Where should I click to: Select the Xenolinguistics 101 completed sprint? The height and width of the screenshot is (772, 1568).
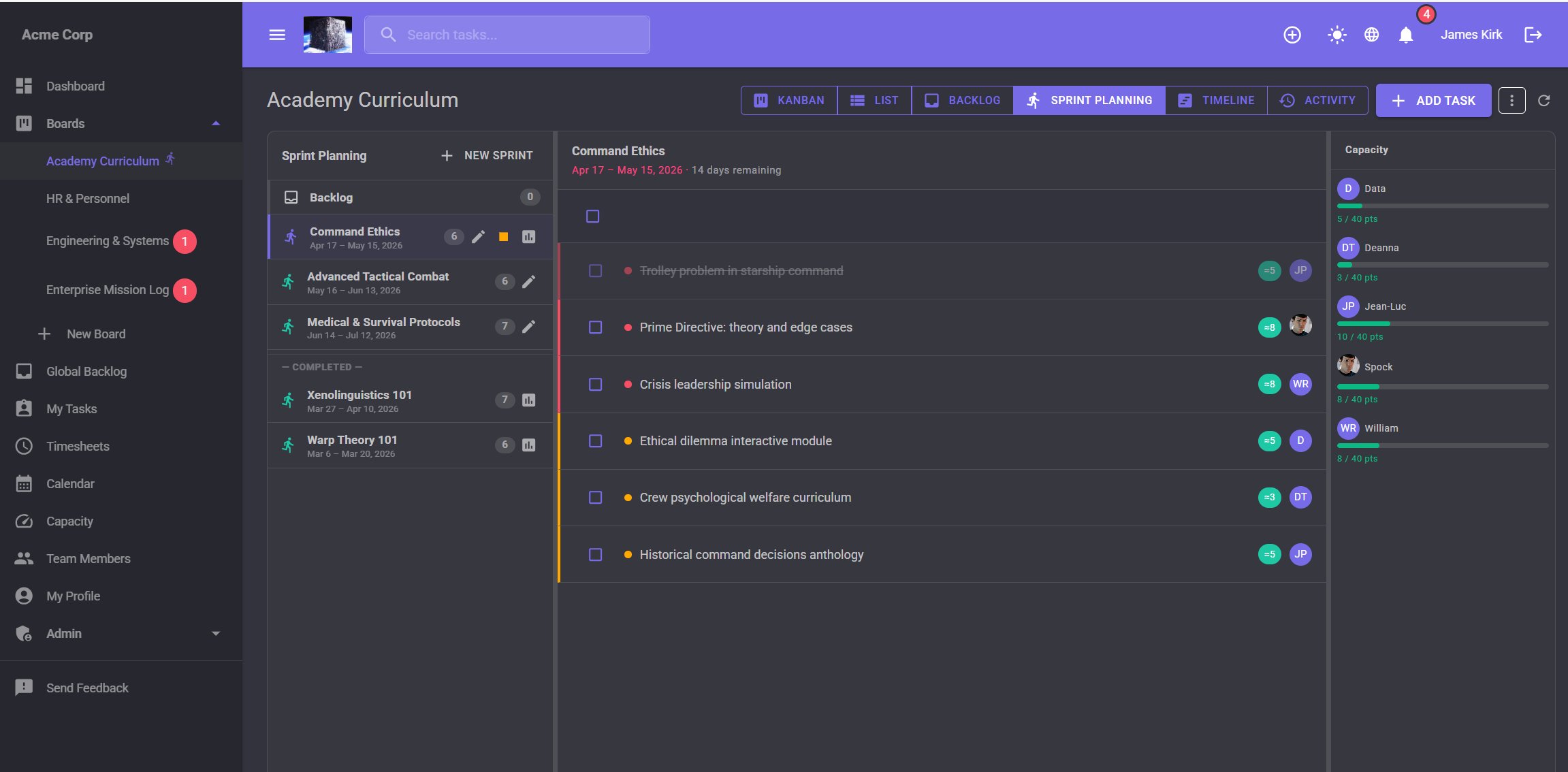(411, 400)
